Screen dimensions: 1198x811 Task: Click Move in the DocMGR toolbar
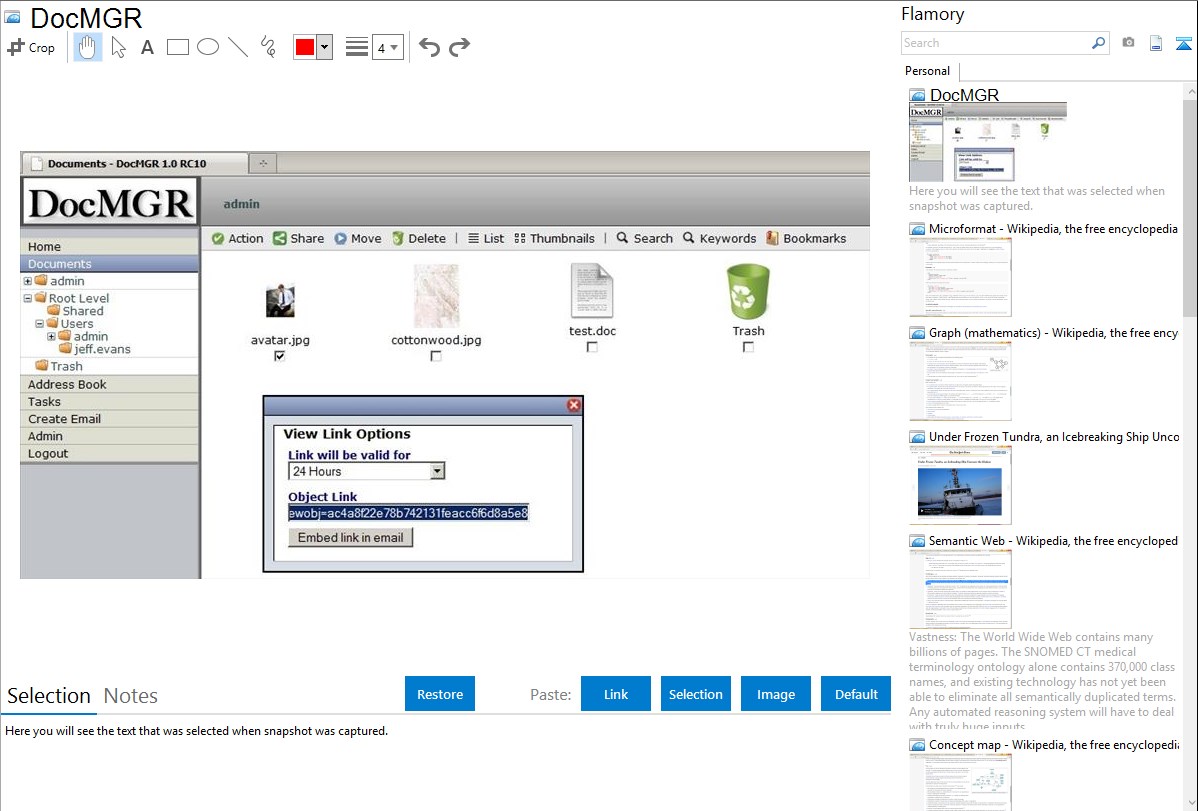tap(358, 238)
